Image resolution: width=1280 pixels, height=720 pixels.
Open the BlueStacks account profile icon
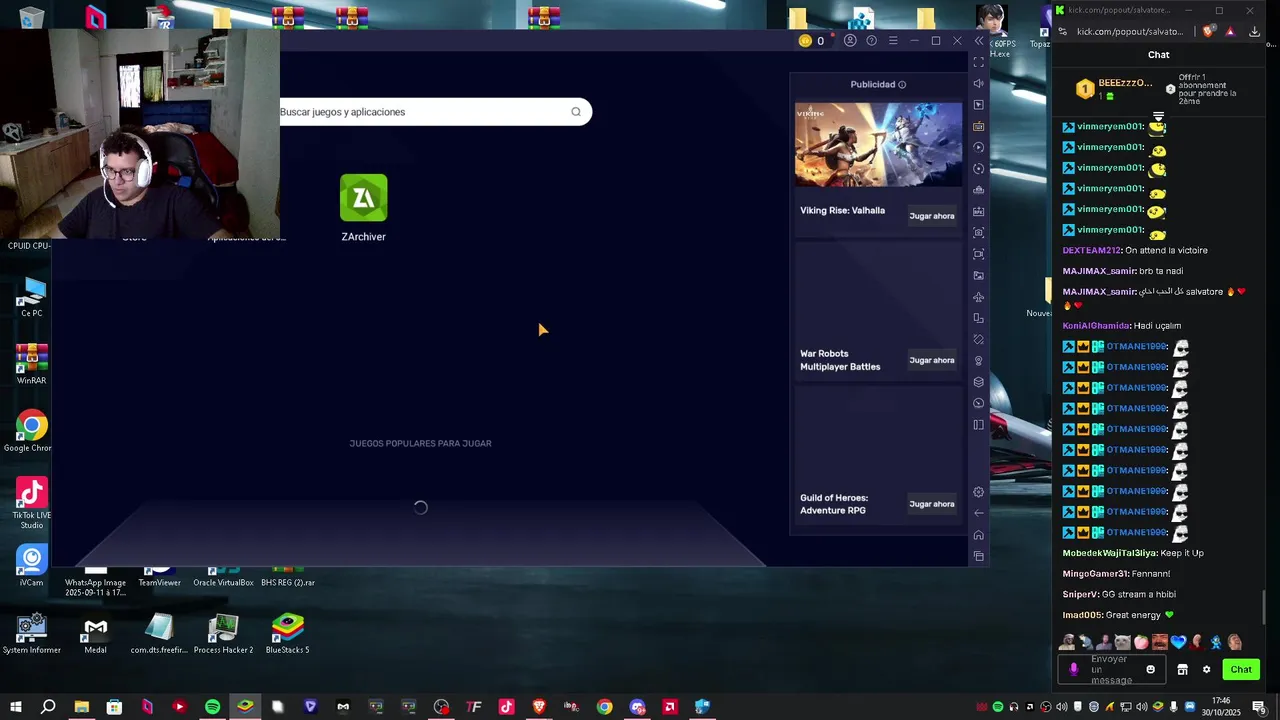click(850, 41)
